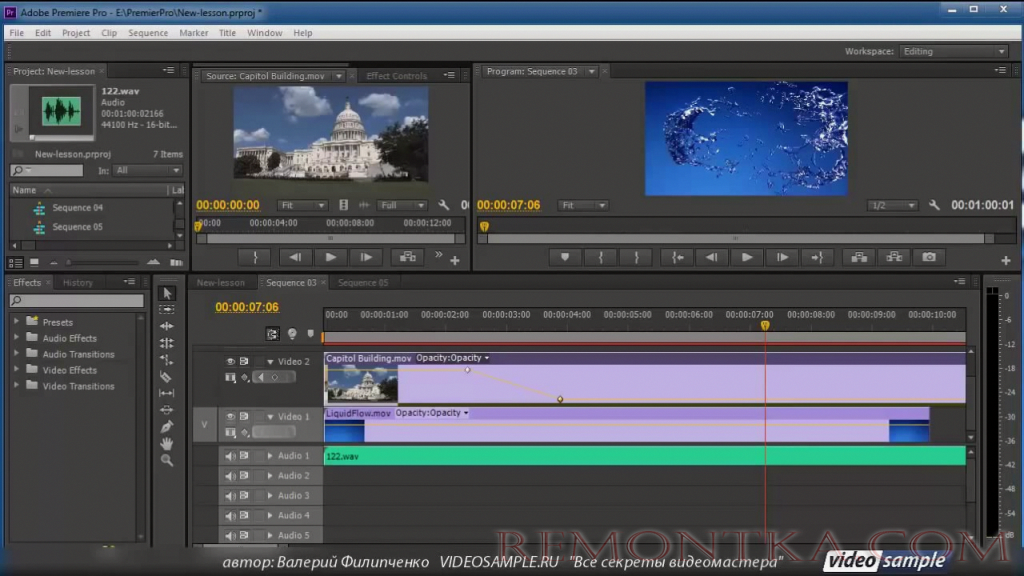Play the Source monitor clip
The image size is (1024, 576).
click(331, 257)
